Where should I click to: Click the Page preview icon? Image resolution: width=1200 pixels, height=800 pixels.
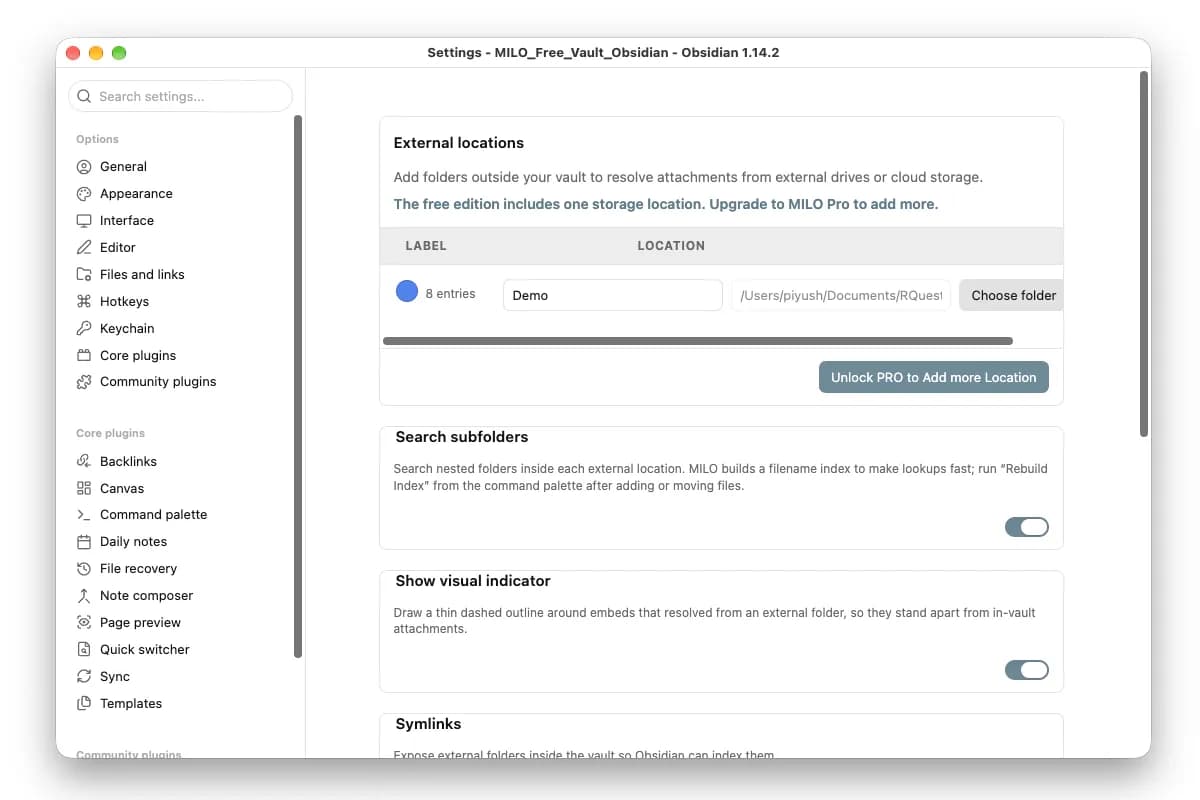pyautogui.click(x=84, y=623)
